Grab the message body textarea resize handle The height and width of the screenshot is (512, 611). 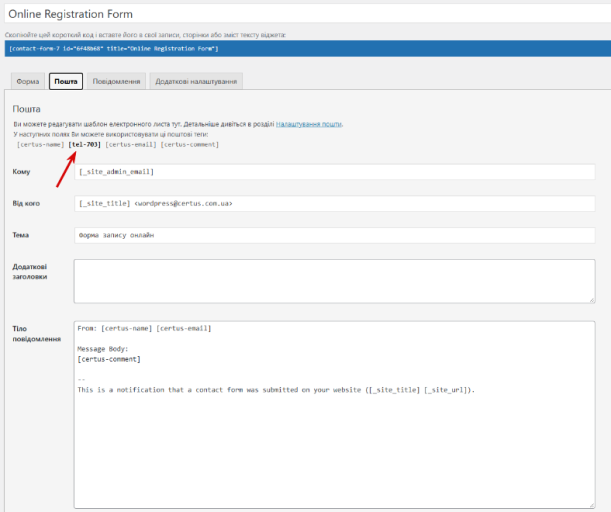click(x=592, y=505)
